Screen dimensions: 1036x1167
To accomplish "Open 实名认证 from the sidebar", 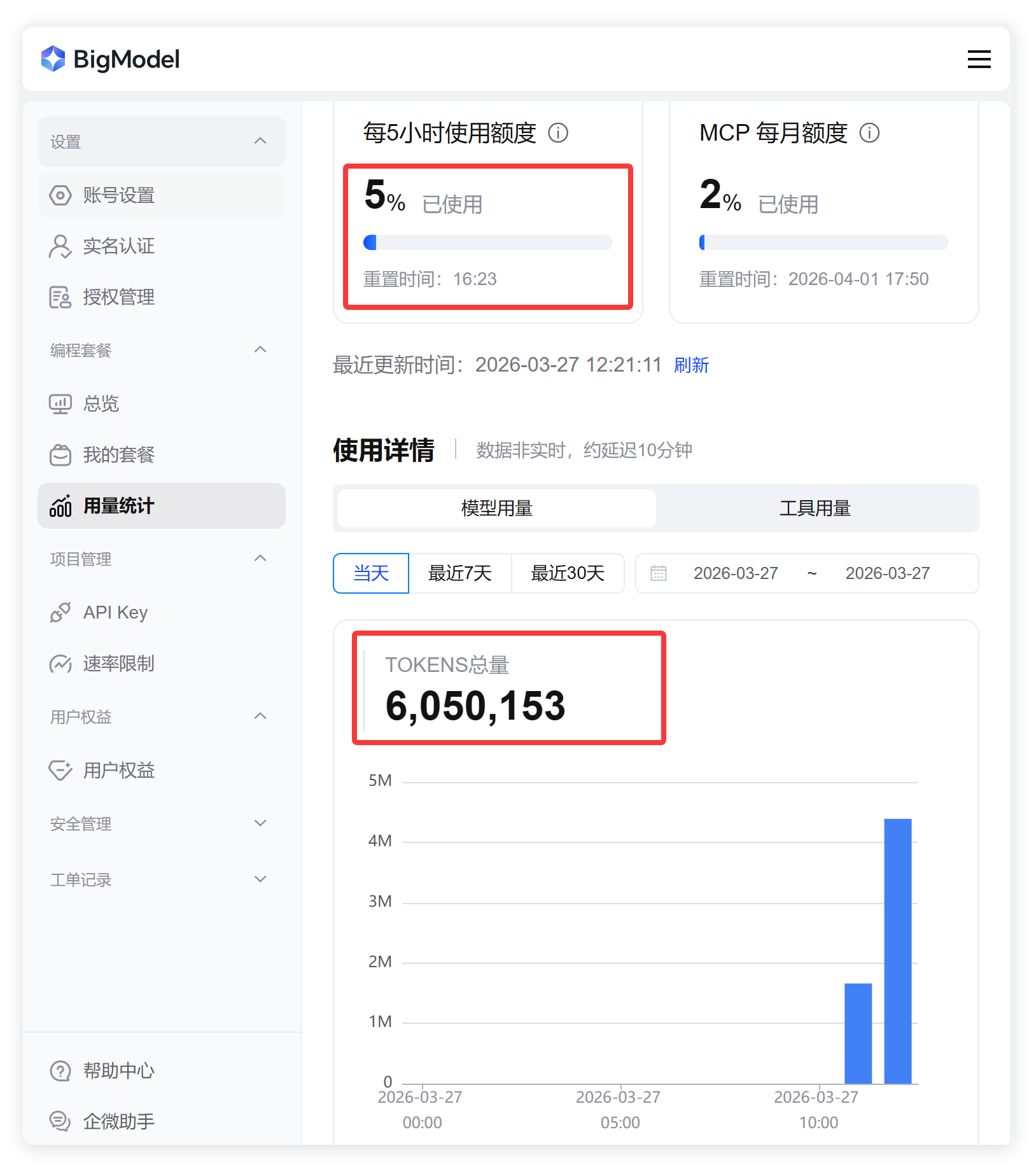I will [118, 246].
